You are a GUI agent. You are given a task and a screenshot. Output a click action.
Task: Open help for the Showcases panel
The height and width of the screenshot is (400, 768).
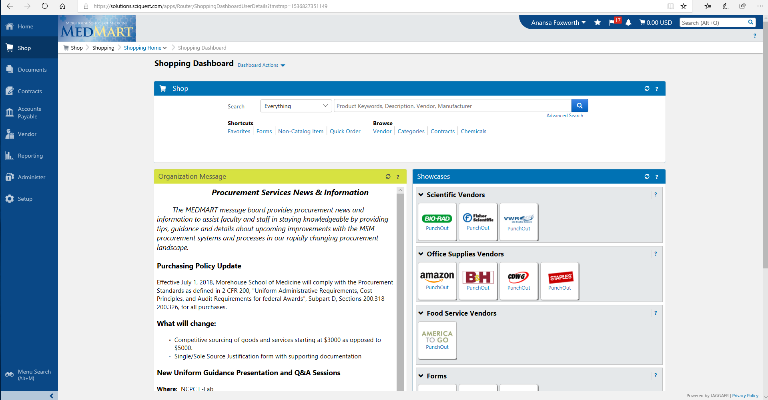tap(657, 177)
